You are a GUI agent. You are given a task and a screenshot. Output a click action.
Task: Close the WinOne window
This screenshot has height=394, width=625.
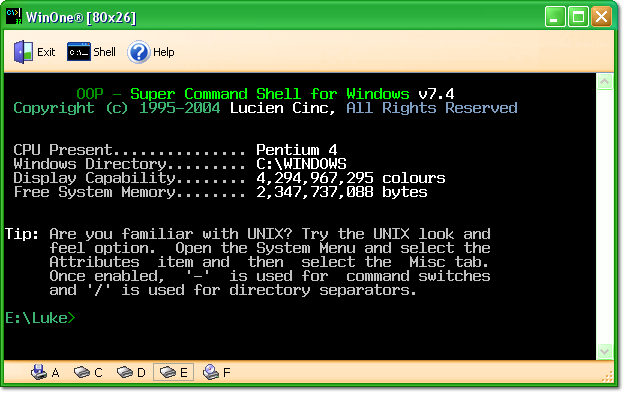pyautogui.click(x=601, y=17)
